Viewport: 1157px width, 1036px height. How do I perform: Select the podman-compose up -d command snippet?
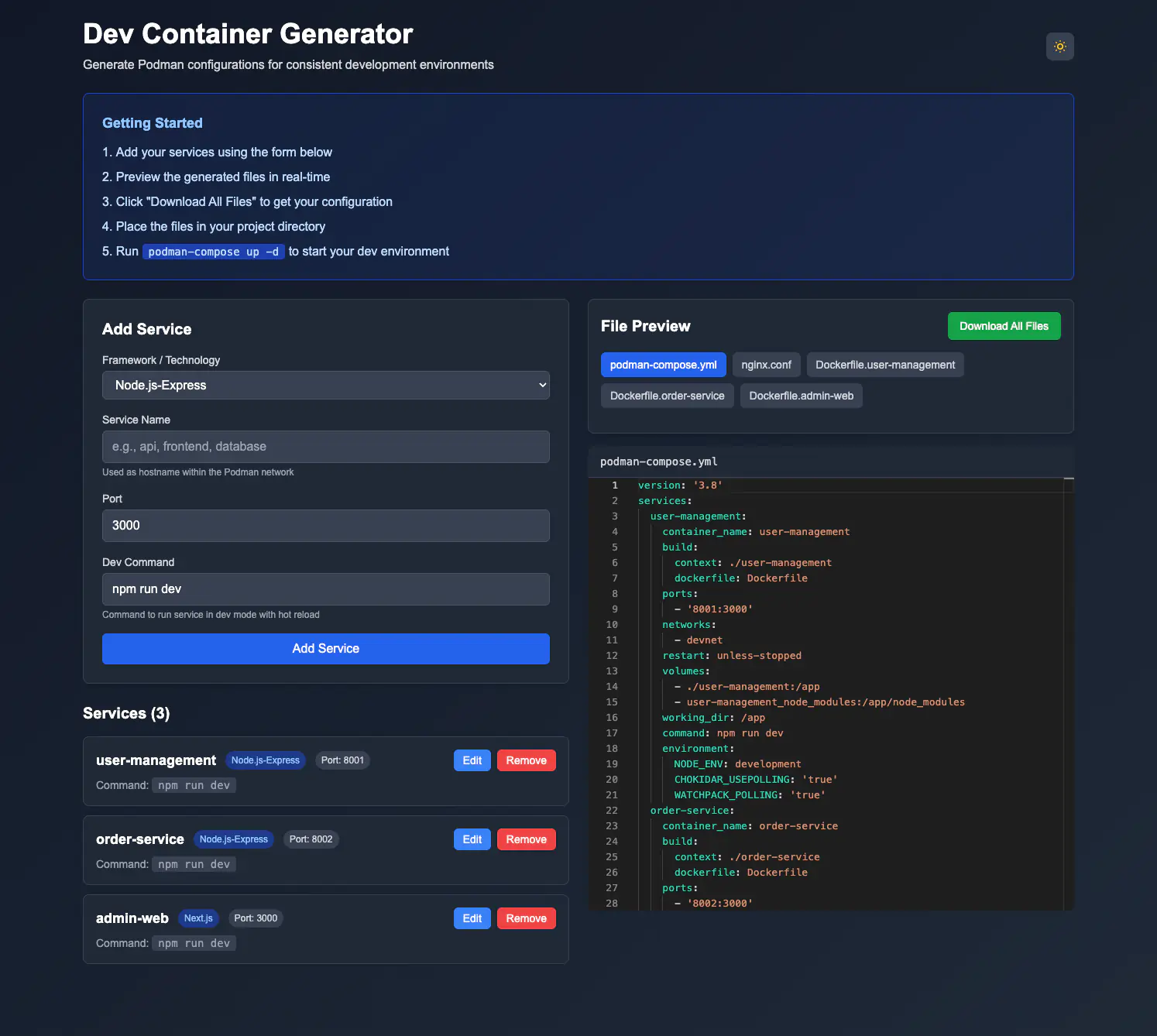pos(213,251)
